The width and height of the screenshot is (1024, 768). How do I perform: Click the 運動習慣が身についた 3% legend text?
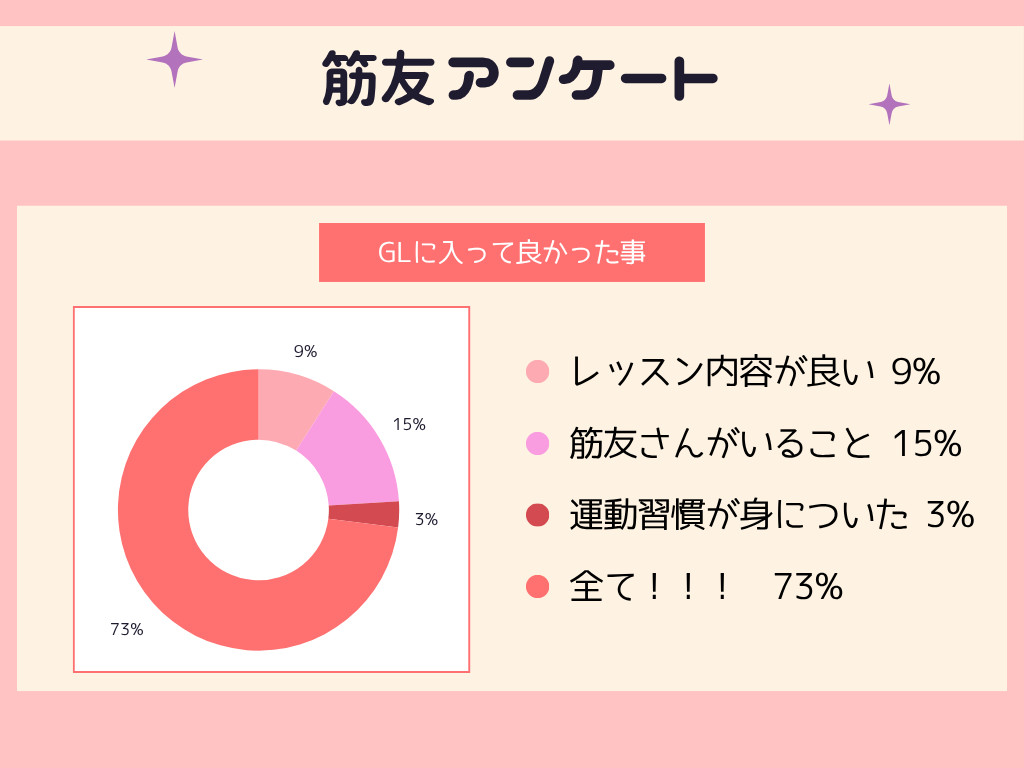point(772,515)
